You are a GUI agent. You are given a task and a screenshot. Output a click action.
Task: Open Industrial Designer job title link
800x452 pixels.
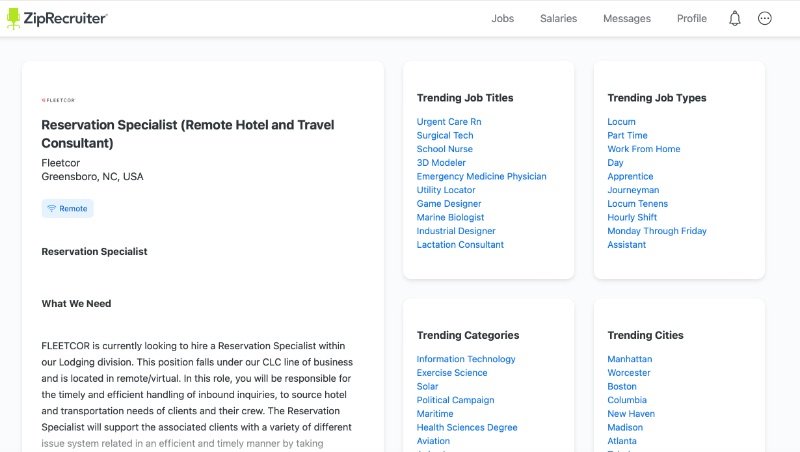tap(456, 231)
